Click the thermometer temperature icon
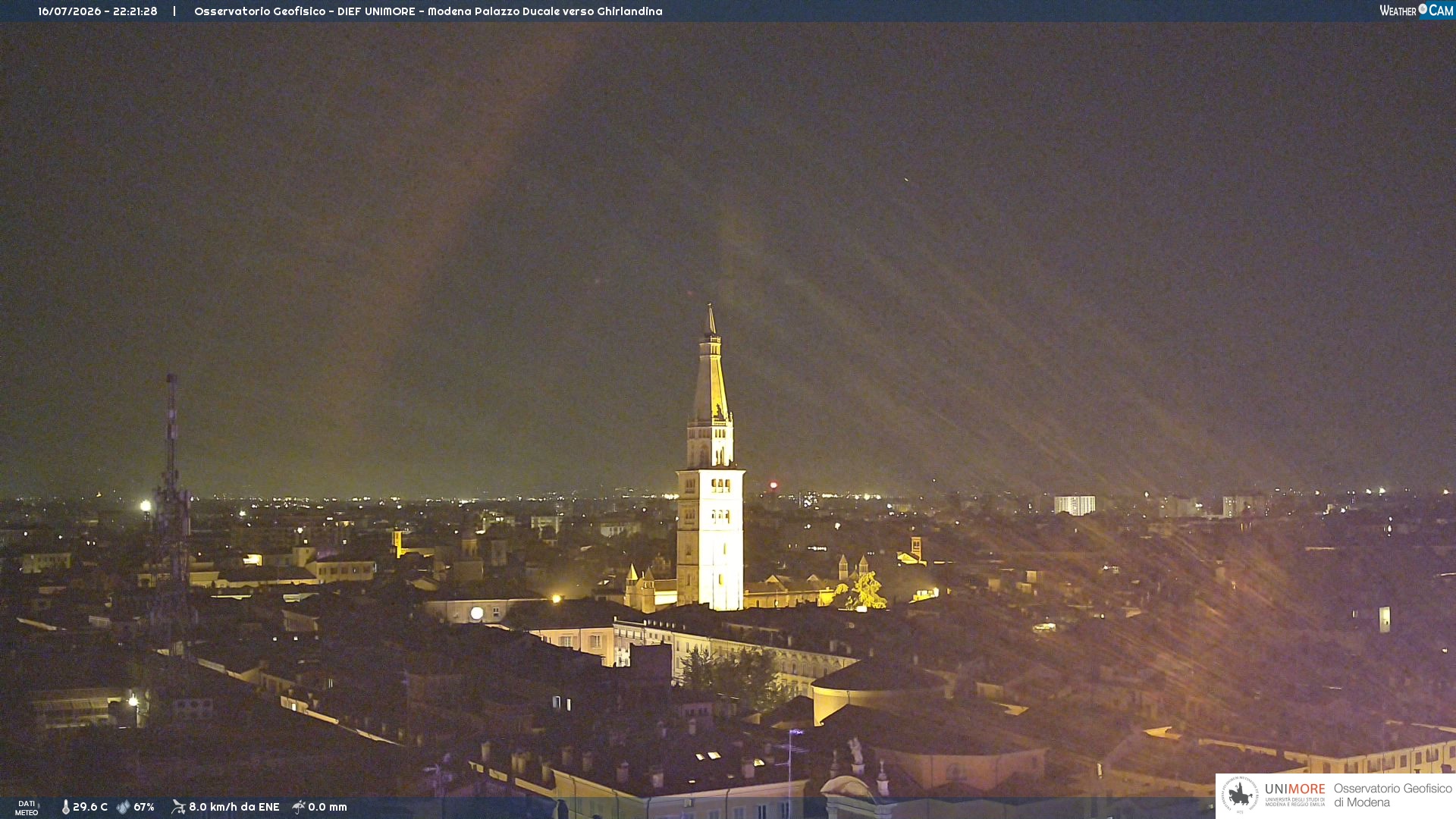1456x819 pixels. (x=66, y=807)
